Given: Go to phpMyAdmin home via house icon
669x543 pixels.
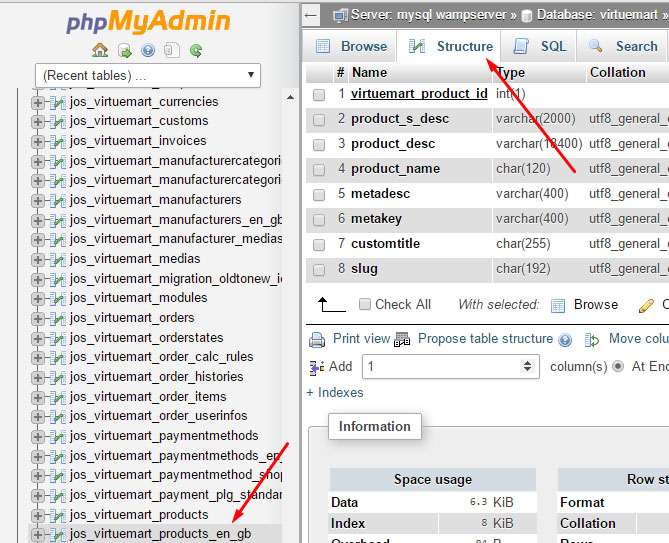Looking at the screenshot, I should [x=100, y=50].
